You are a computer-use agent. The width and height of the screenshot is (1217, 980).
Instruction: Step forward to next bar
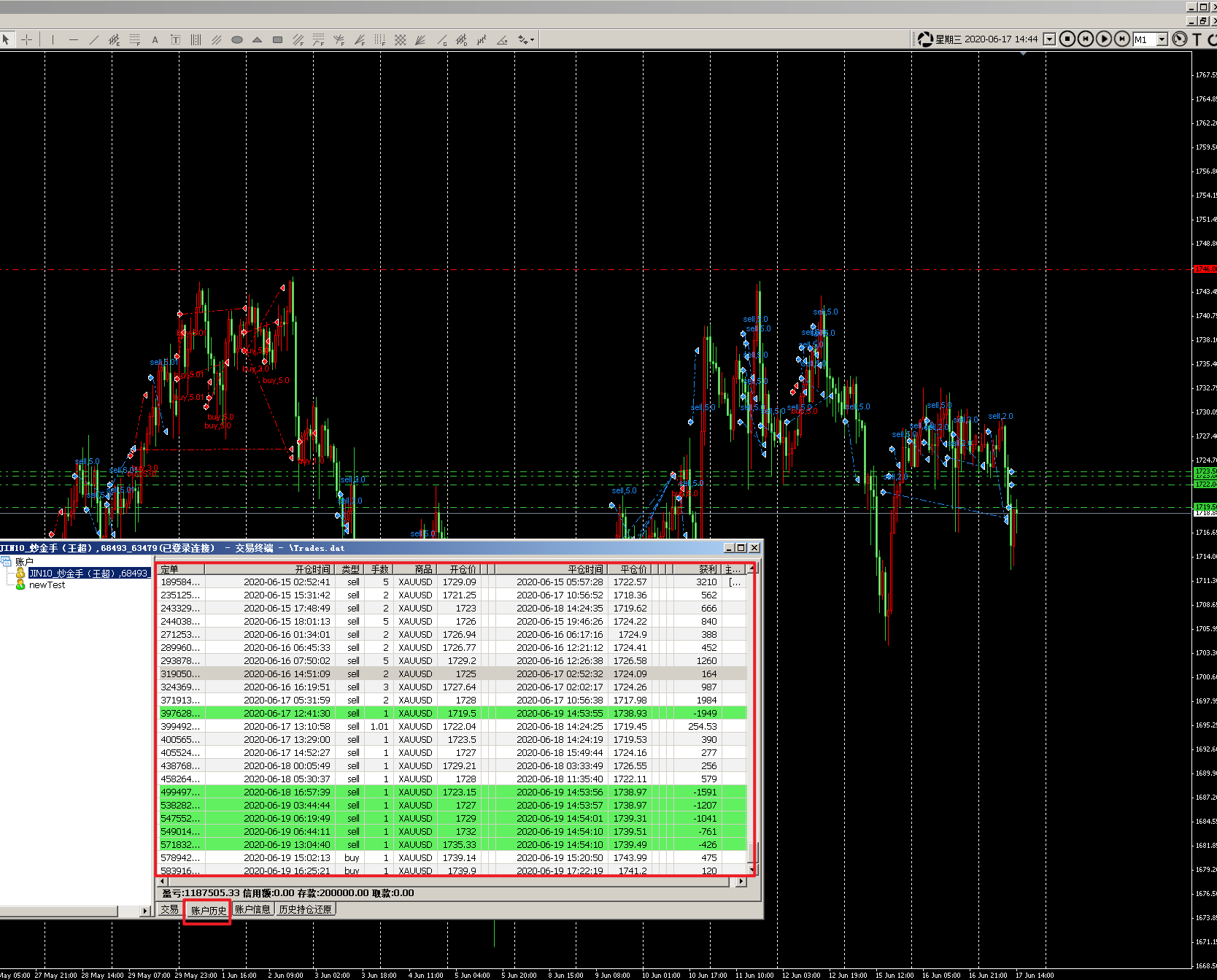[x=1122, y=39]
